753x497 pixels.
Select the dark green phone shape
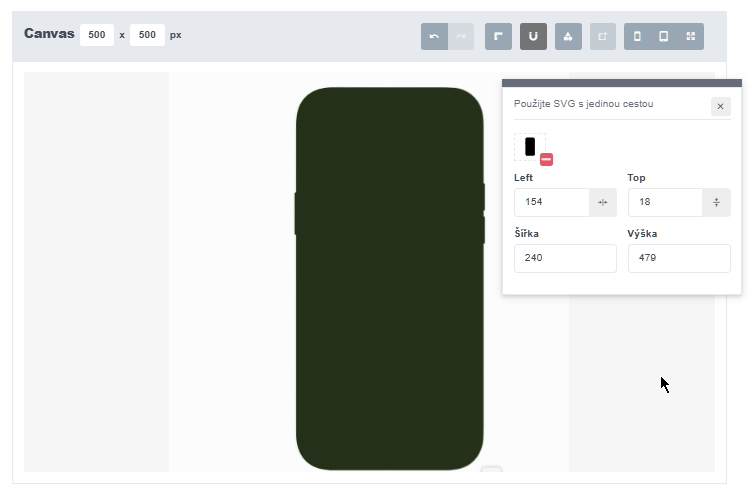(x=389, y=279)
